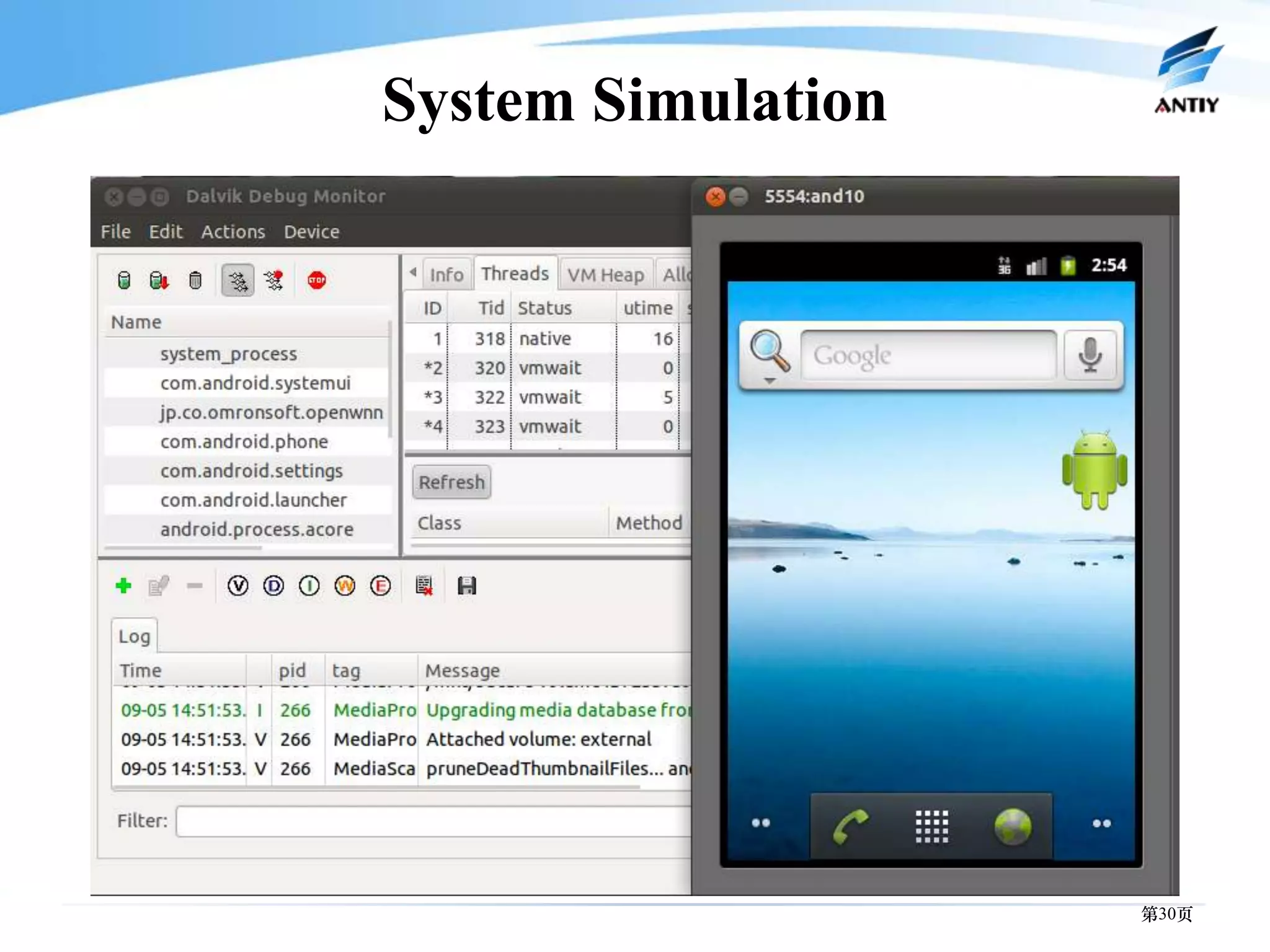The width and height of the screenshot is (1270, 952).
Task: Click the red Stop Process icon
Action: click(x=317, y=280)
